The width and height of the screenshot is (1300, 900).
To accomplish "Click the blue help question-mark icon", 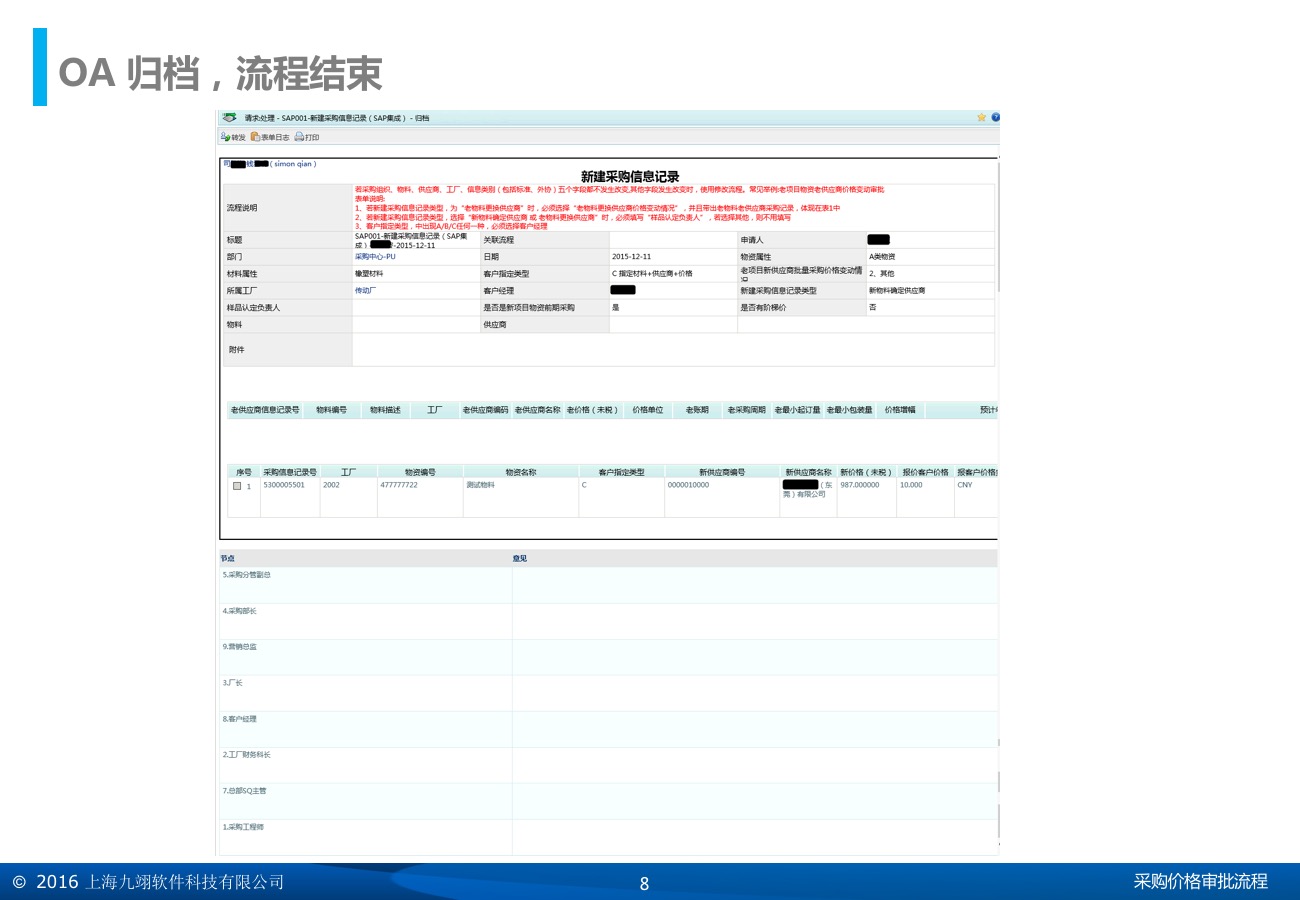I will (995, 118).
